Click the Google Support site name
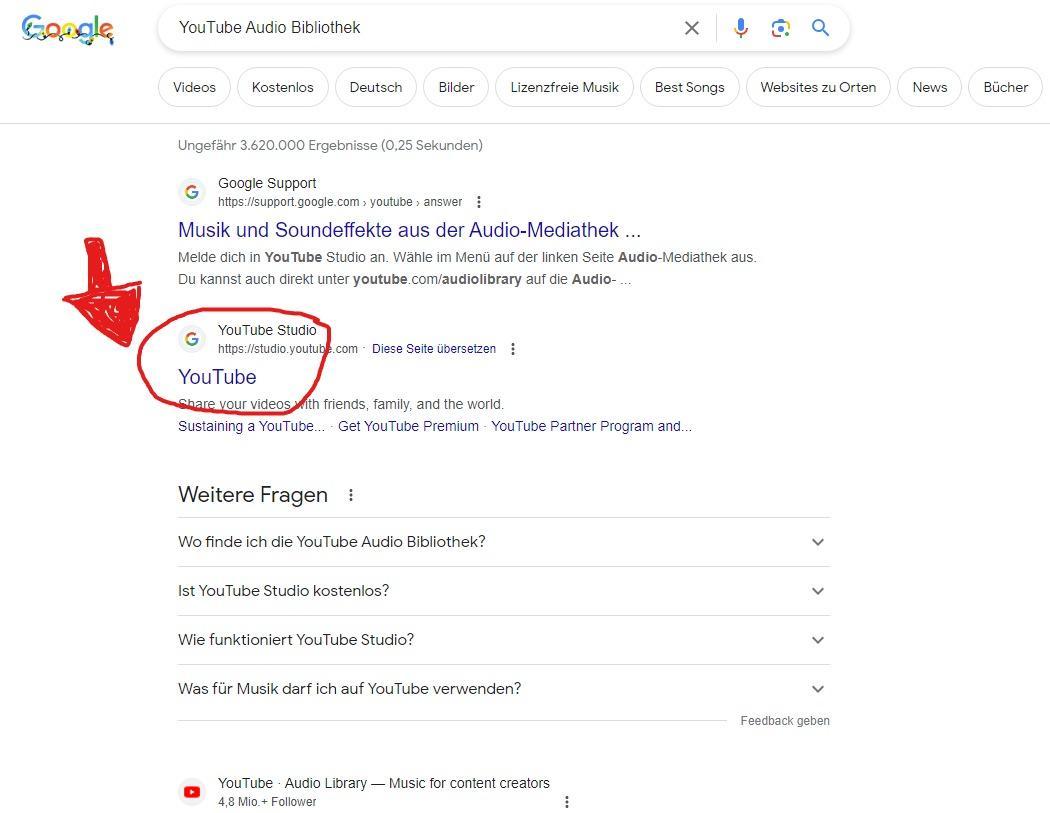This screenshot has width=1050, height=813. [x=267, y=183]
